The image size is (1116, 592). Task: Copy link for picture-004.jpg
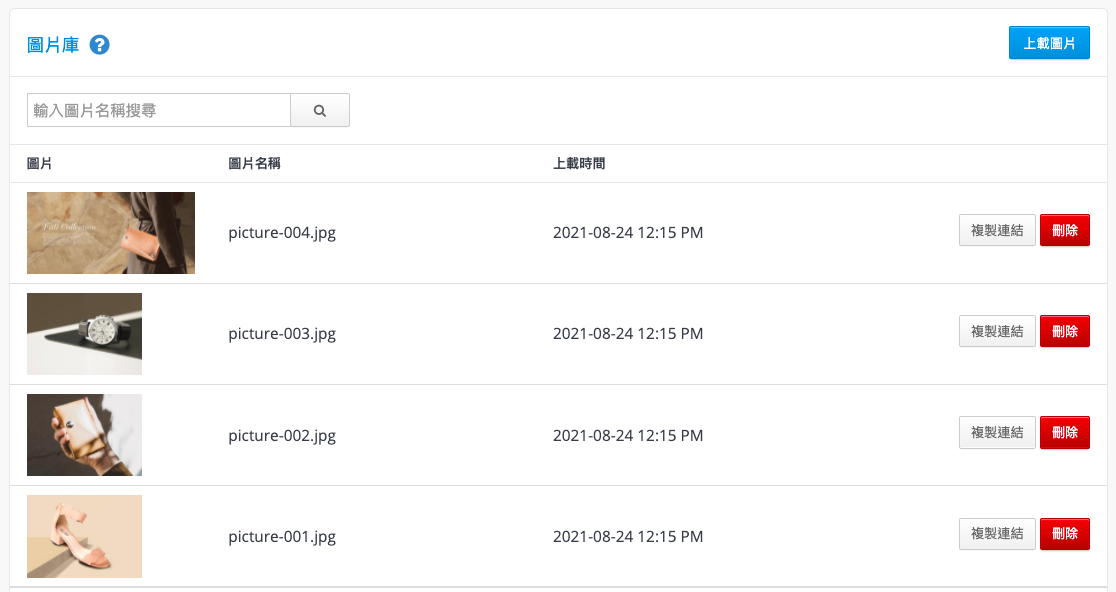point(997,230)
